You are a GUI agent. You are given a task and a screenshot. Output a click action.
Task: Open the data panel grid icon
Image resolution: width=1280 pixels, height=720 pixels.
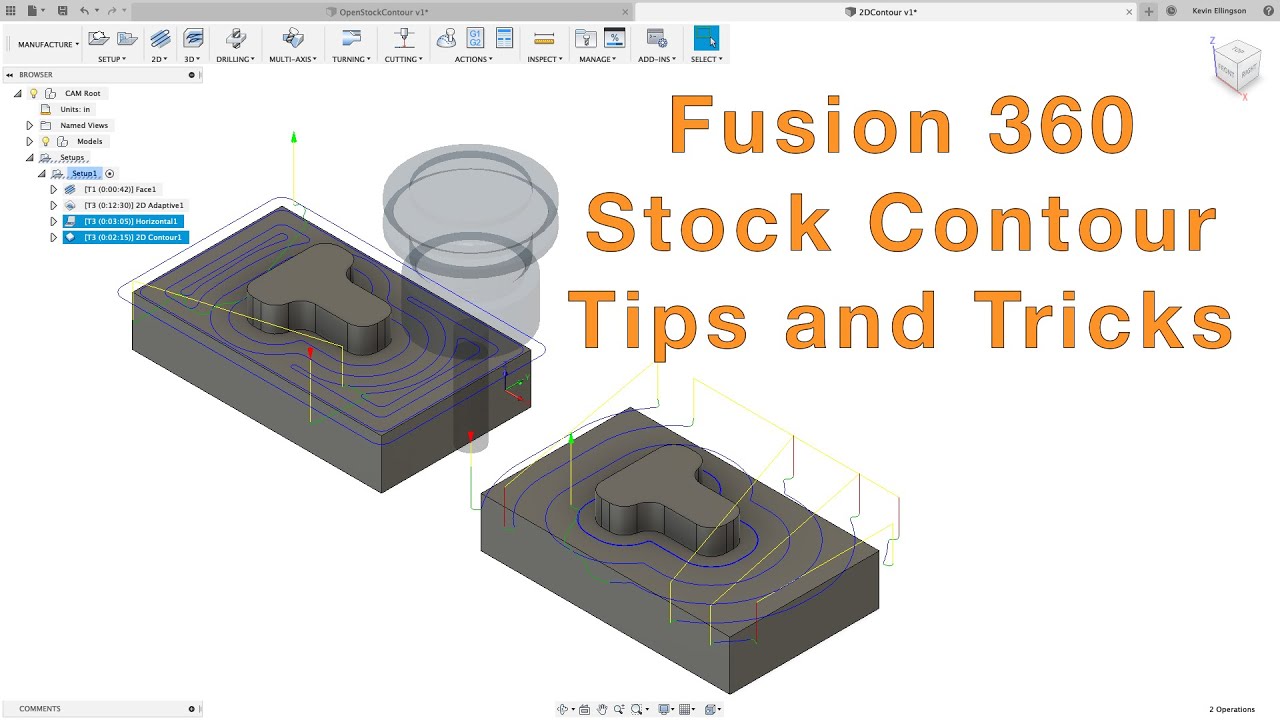(x=11, y=11)
